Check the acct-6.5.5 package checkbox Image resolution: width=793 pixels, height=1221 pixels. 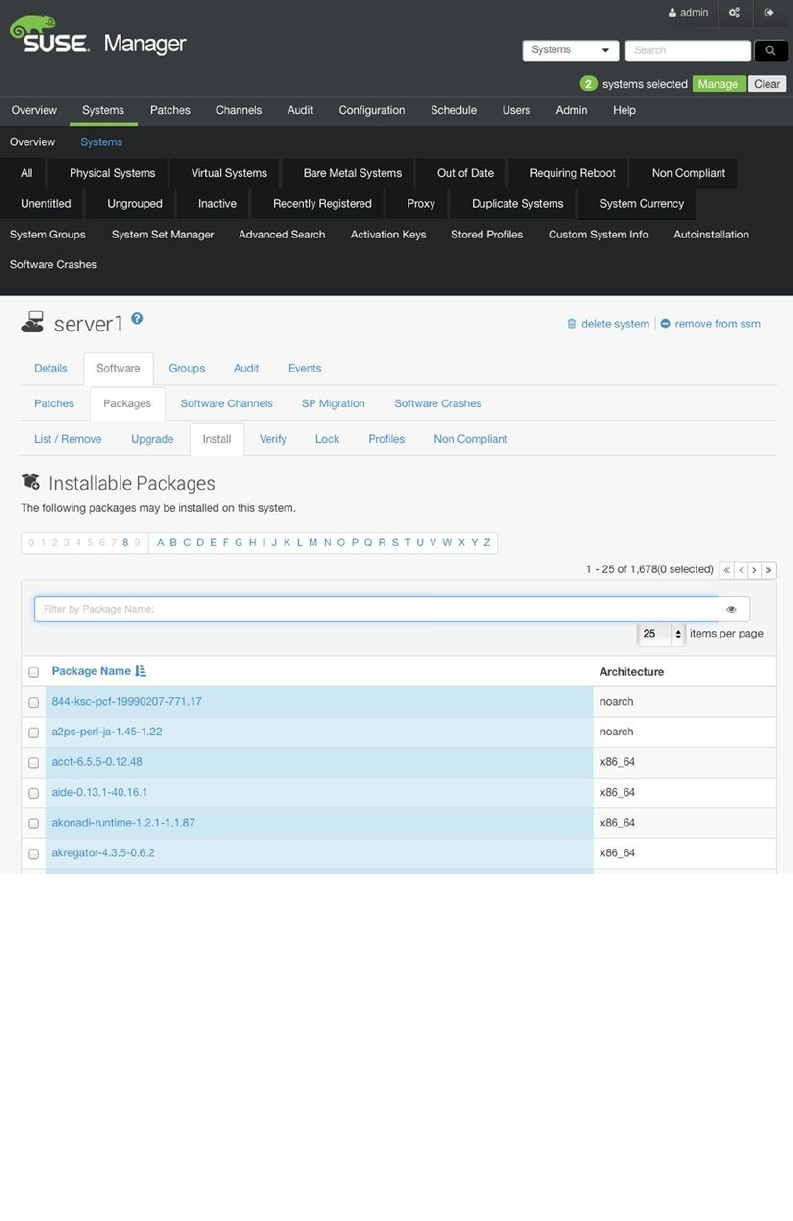[33, 762]
